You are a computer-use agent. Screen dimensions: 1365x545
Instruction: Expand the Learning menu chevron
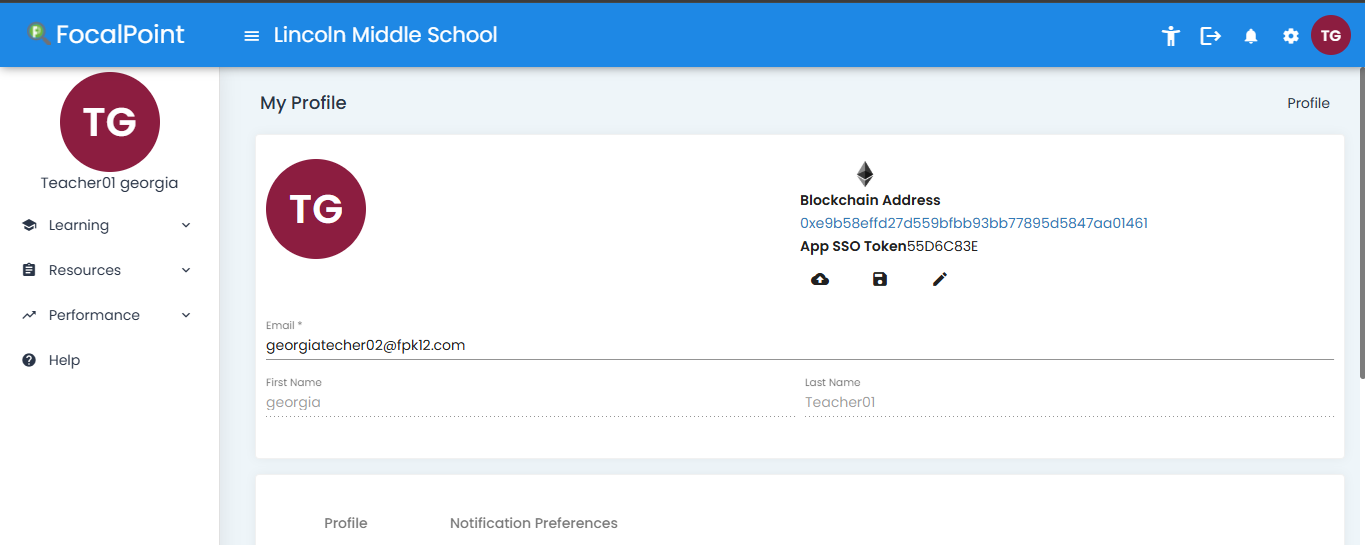[186, 225]
